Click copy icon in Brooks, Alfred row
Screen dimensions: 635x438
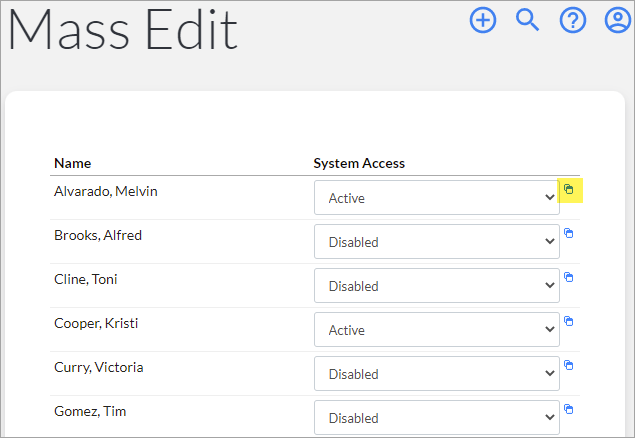[569, 233]
